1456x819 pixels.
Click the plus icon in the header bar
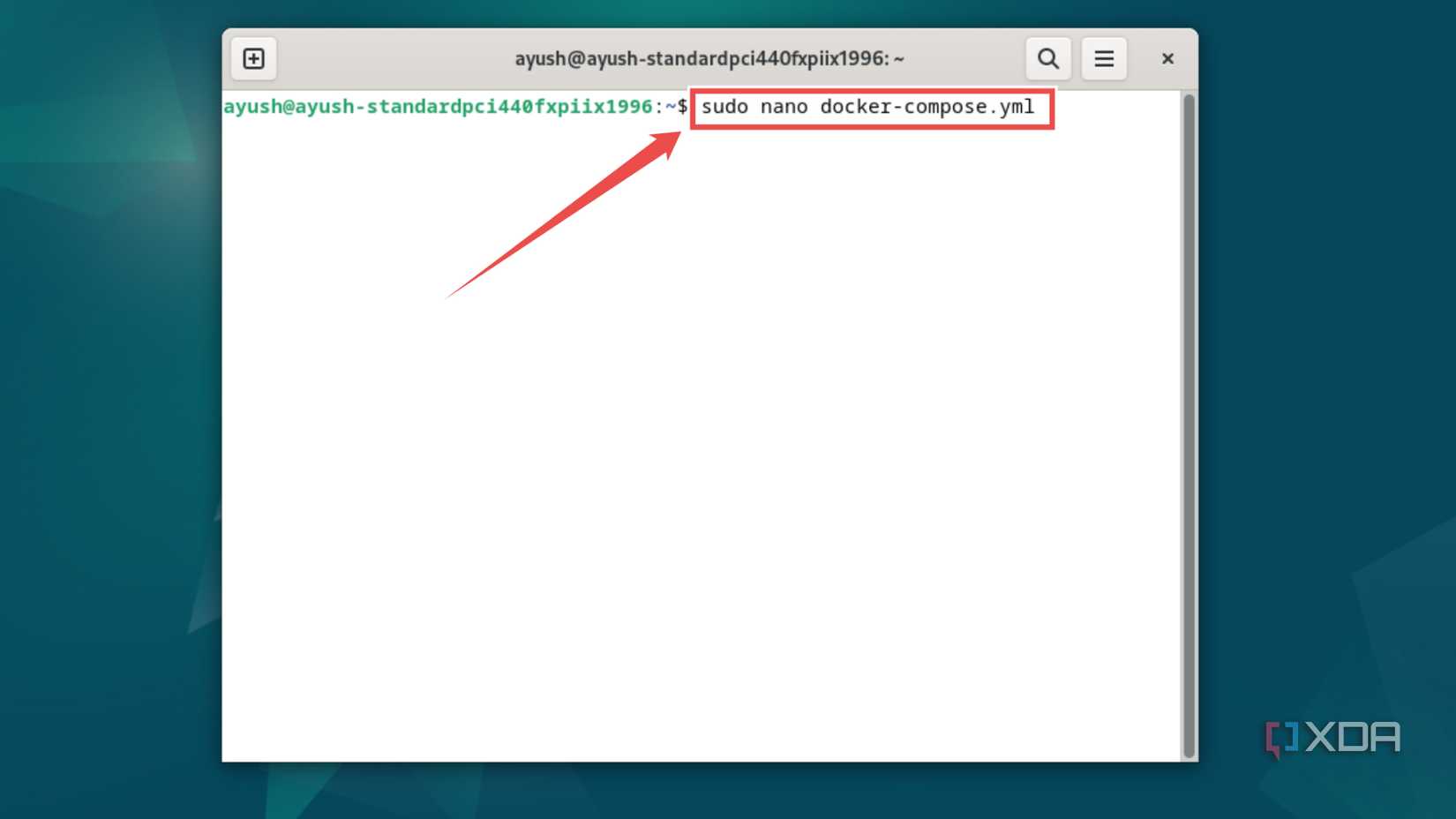click(x=253, y=58)
